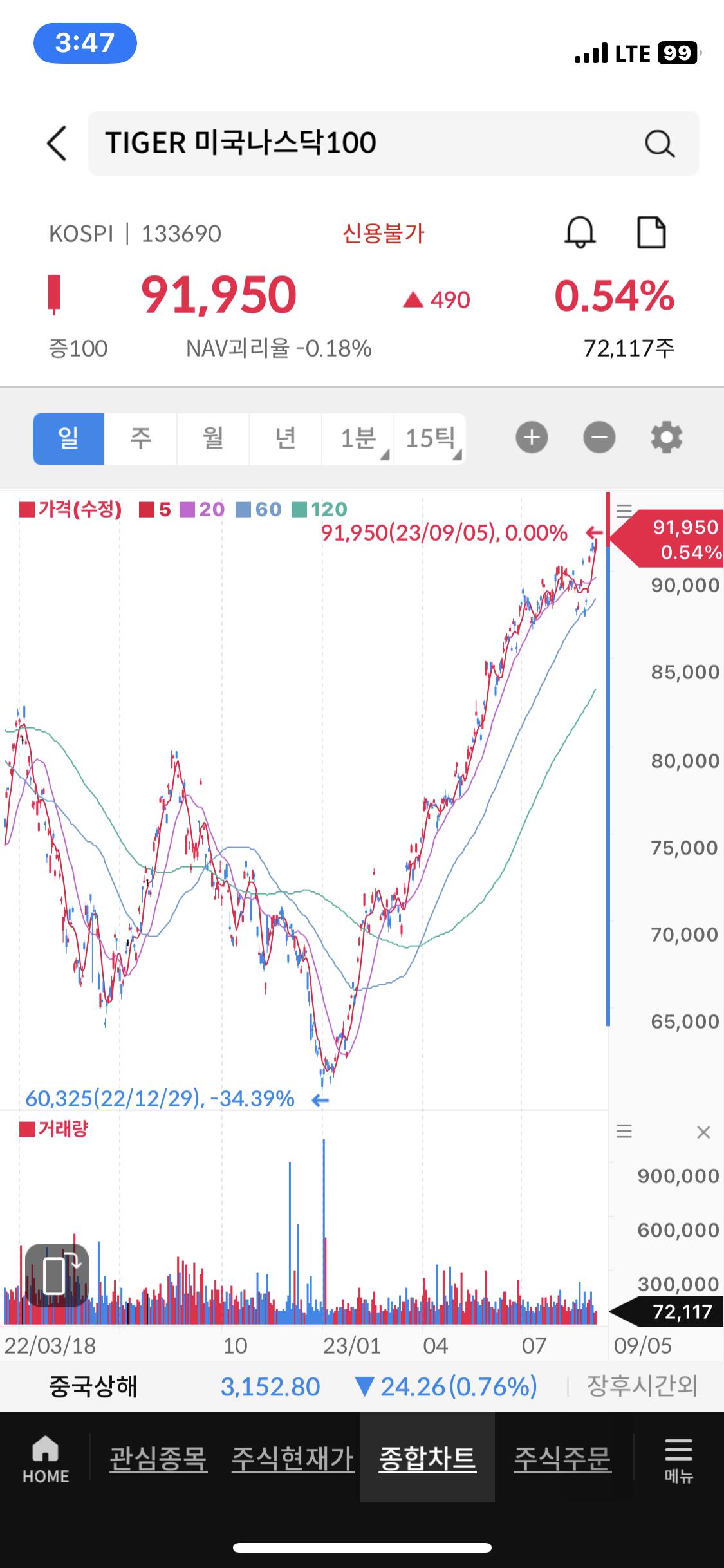Switch chart to 주 (weekly) period

click(140, 438)
